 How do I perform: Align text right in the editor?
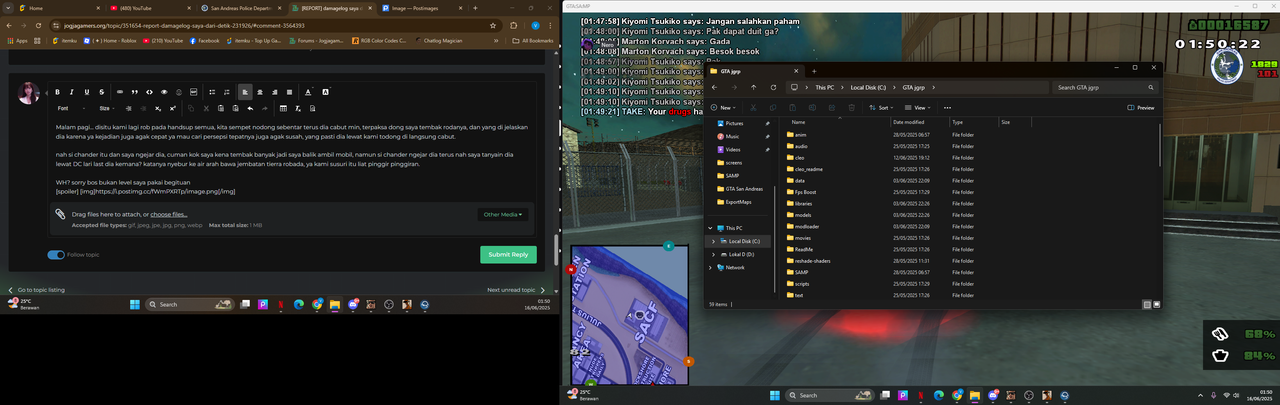(275, 92)
